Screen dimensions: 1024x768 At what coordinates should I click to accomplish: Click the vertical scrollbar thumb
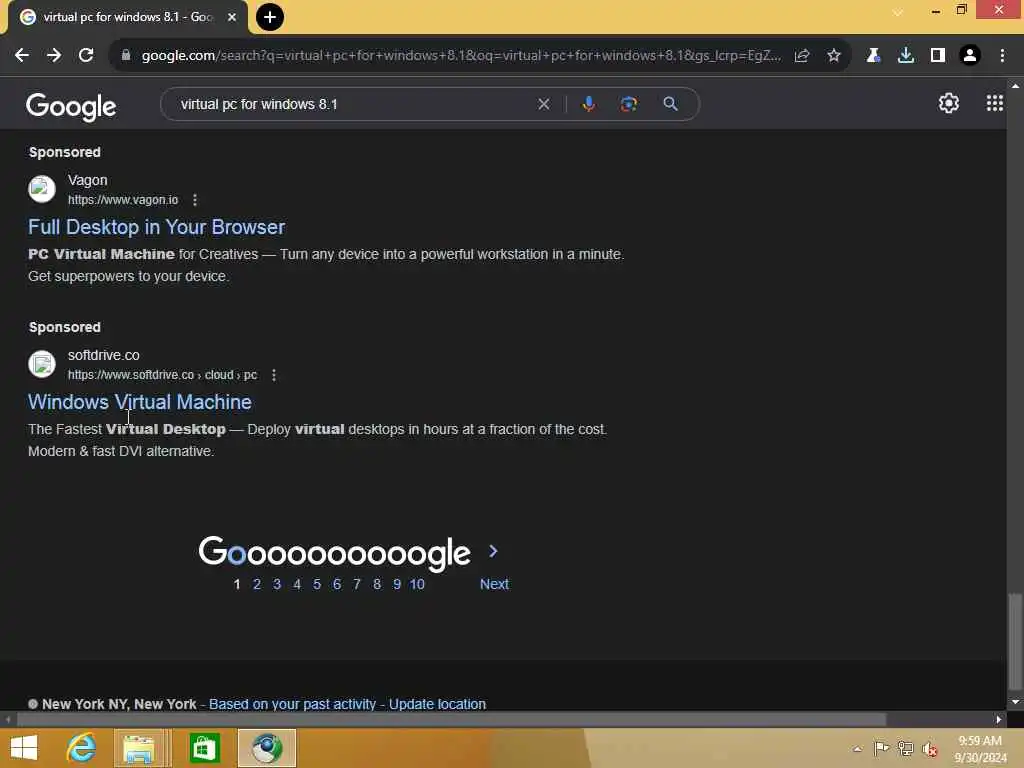coord(1015,641)
